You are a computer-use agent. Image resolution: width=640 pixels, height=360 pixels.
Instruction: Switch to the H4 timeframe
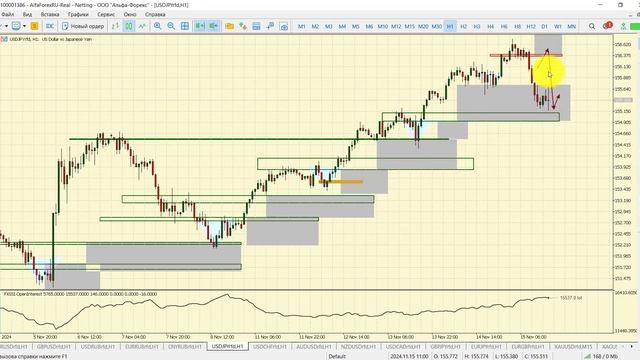click(x=490, y=26)
